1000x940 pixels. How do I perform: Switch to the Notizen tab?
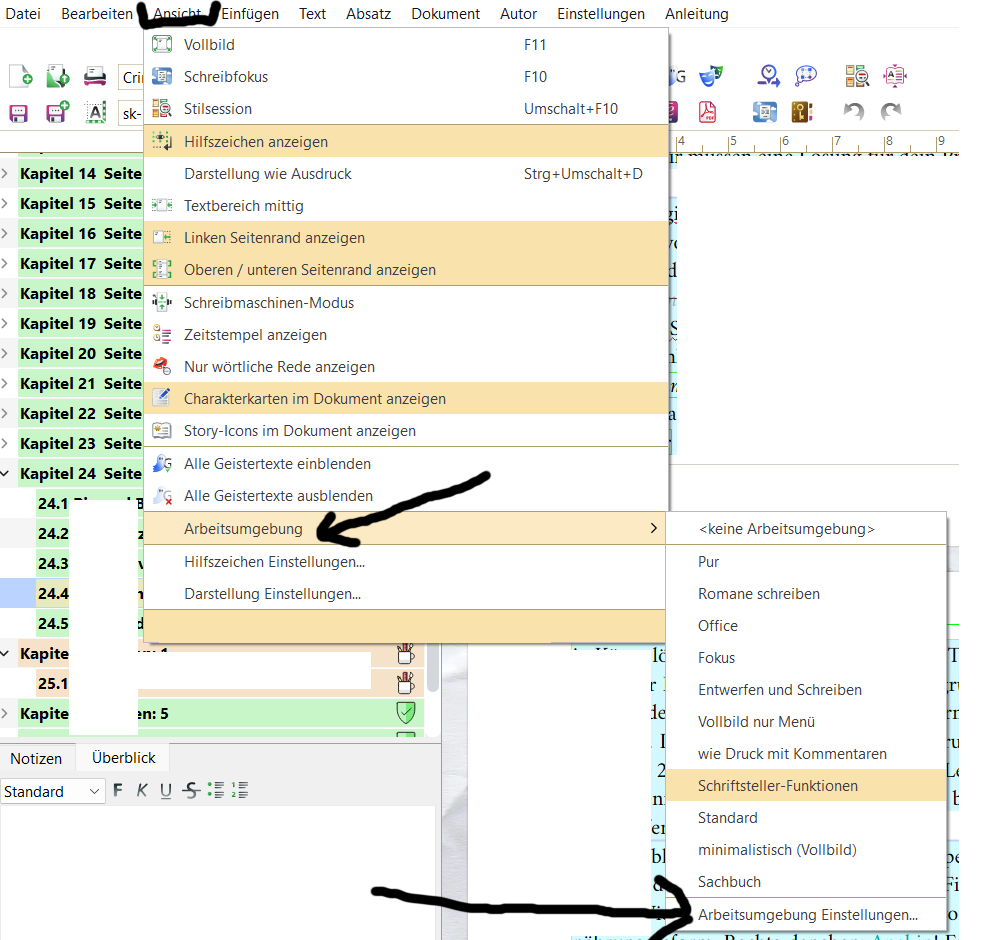coord(36,758)
